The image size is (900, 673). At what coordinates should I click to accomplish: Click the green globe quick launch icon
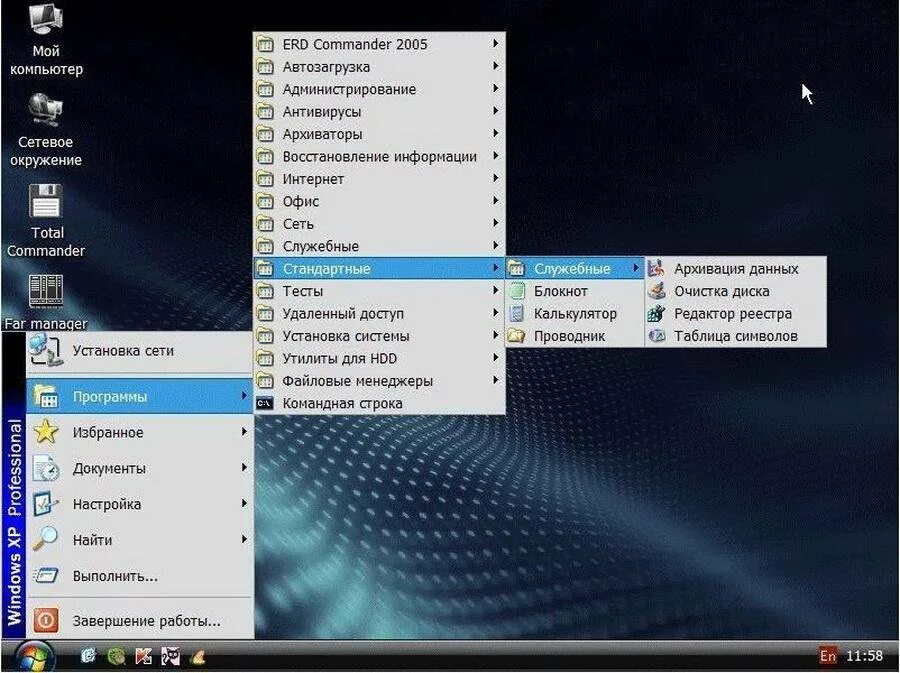116,656
